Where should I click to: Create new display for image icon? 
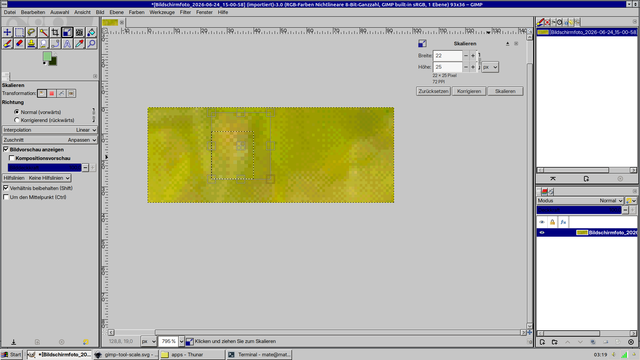(586, 179)
